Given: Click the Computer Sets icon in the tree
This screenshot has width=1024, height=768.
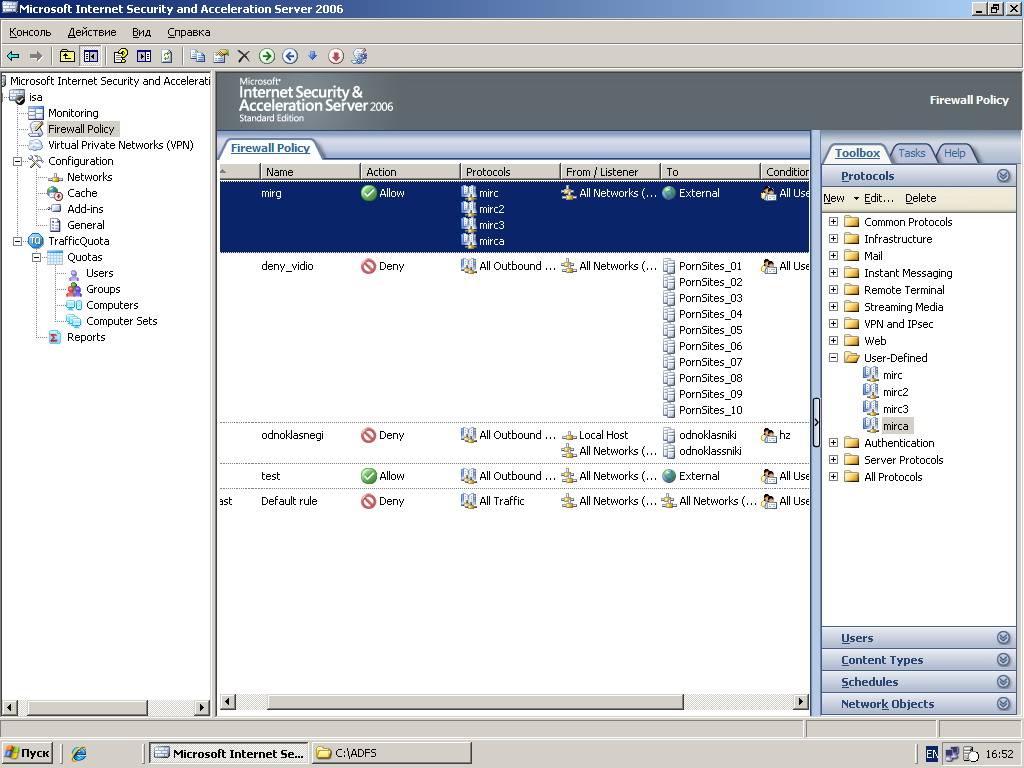Looking at the screenshot, I should point(74,321).
